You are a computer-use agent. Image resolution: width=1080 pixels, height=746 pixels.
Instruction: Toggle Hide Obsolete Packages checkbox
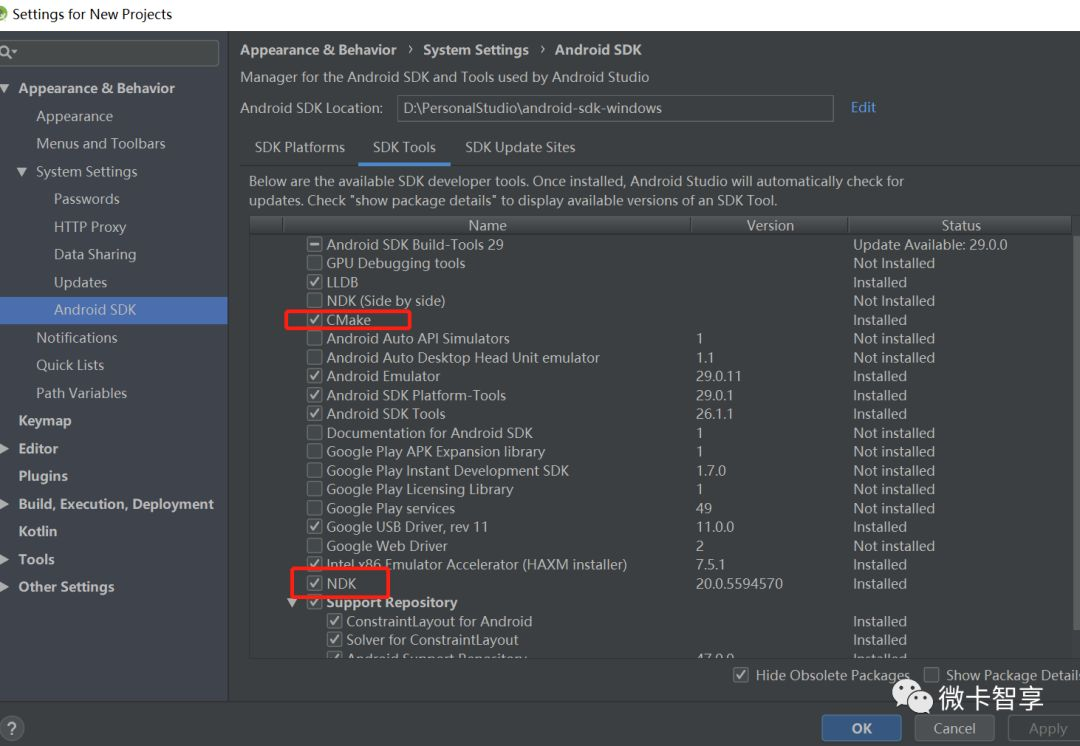[741, 675]
